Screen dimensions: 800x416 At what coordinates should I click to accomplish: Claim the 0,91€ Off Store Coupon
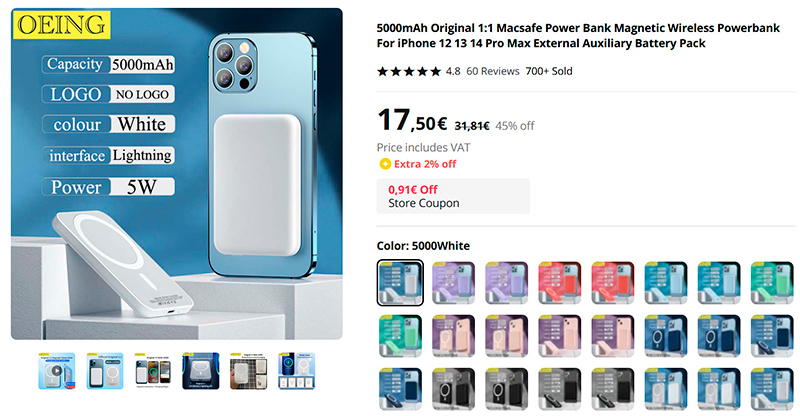pos(453,196)
